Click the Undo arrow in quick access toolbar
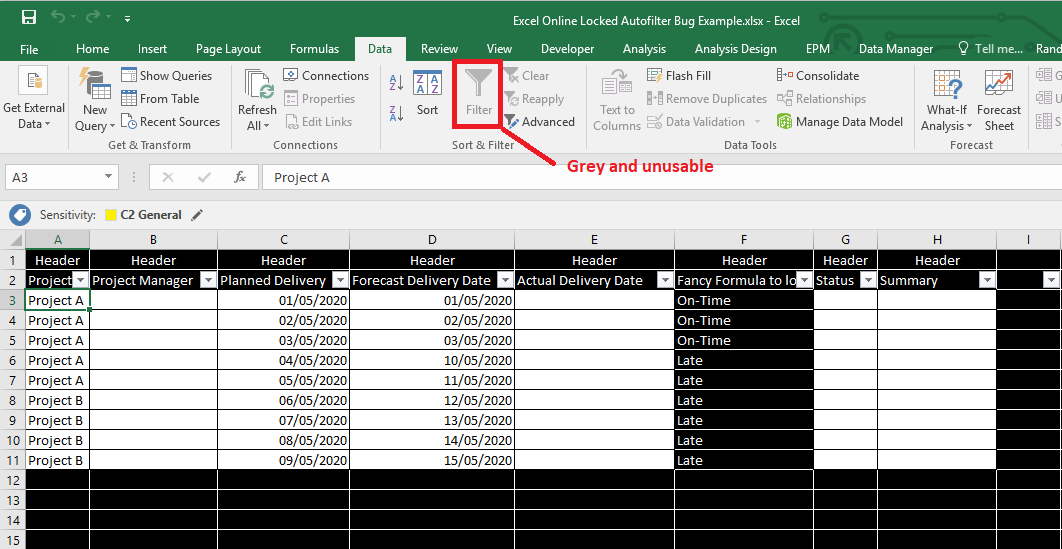 click(x=58, y=18)
